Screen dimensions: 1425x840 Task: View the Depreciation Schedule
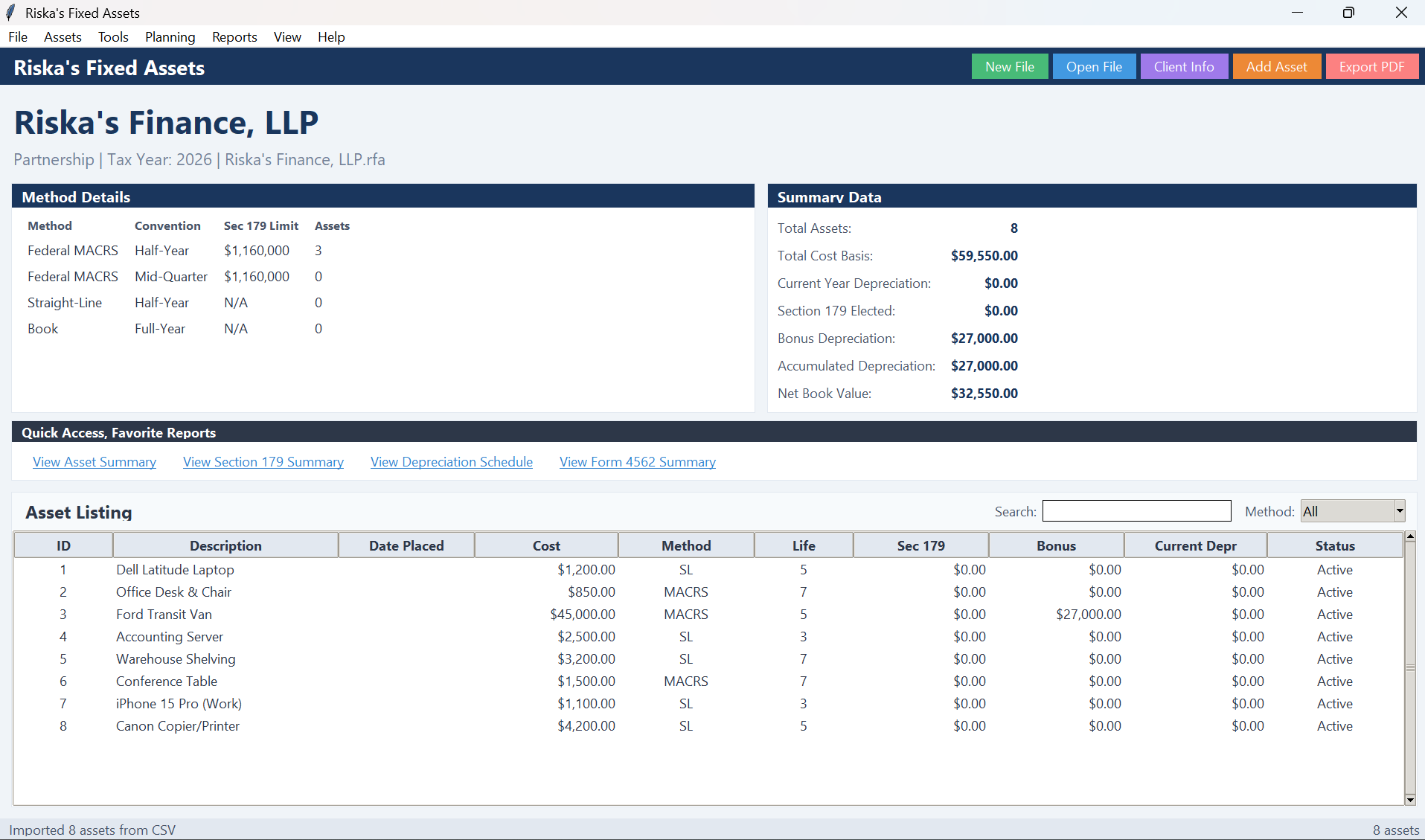coord(451,461)
